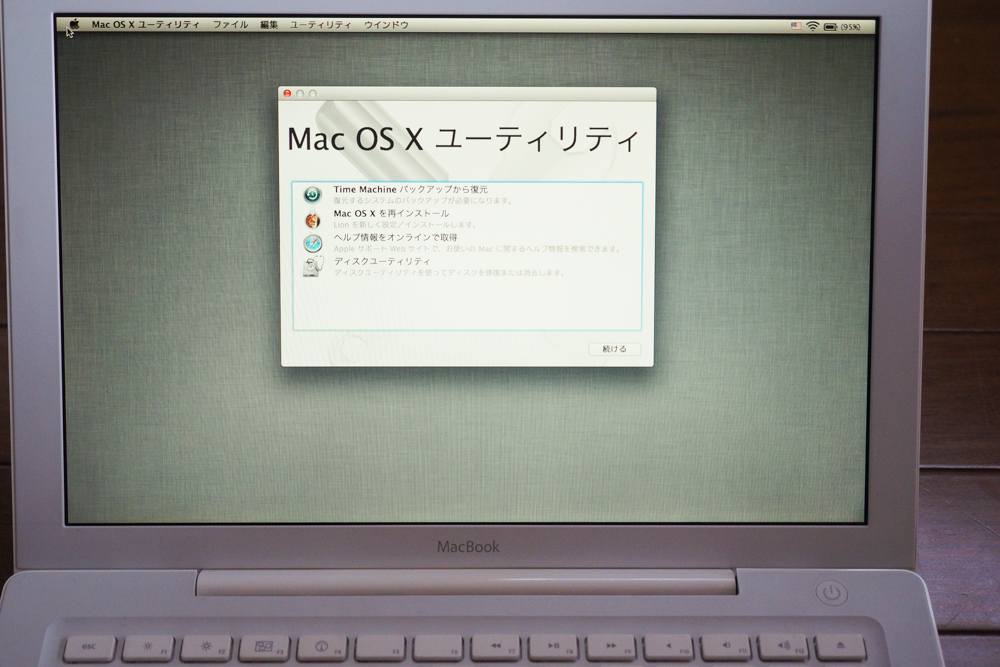The image size is (1000, 667).
Task: Click the Wi-Fi status icon
Action: click(x=812, y=26)
